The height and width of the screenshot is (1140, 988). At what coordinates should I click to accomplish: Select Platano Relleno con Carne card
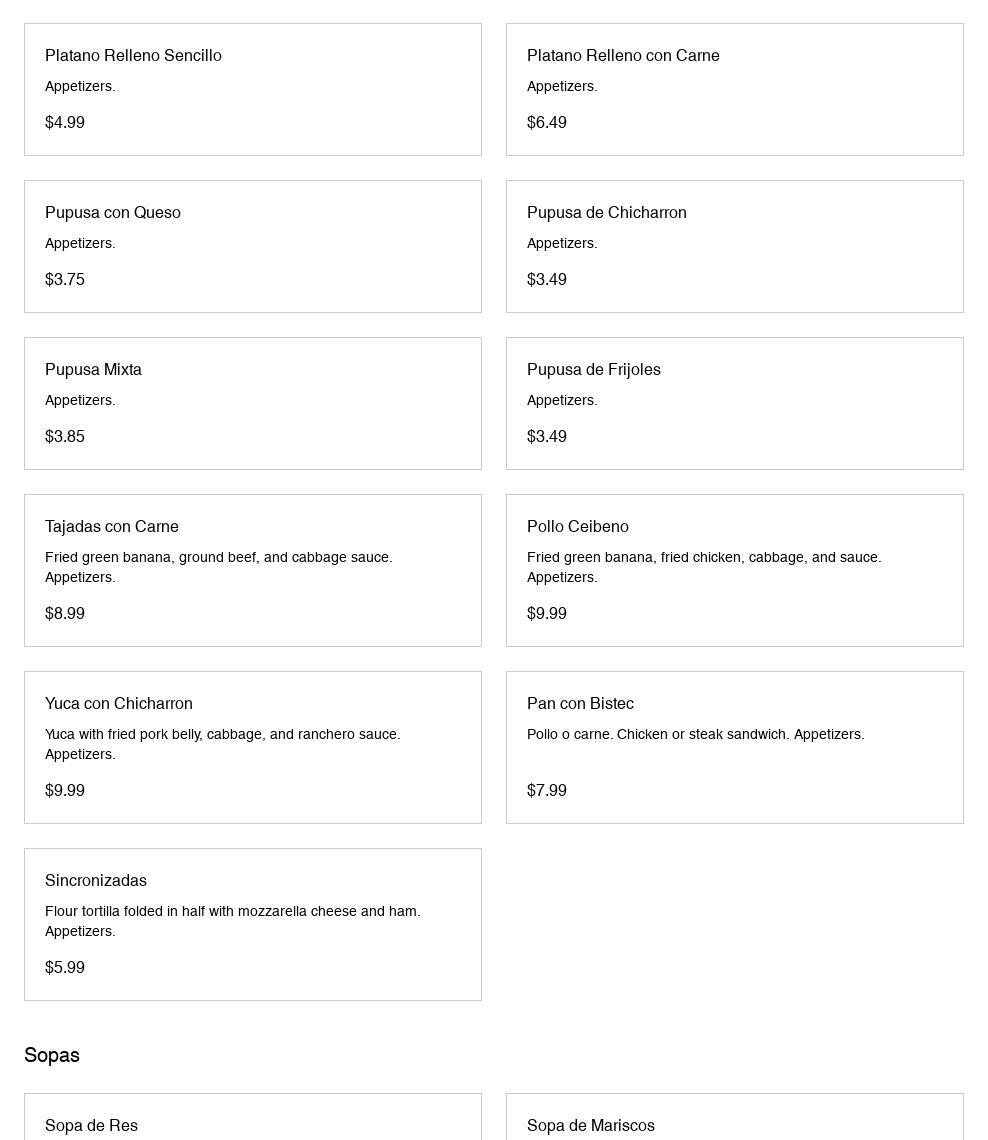(x=734, y=89)
